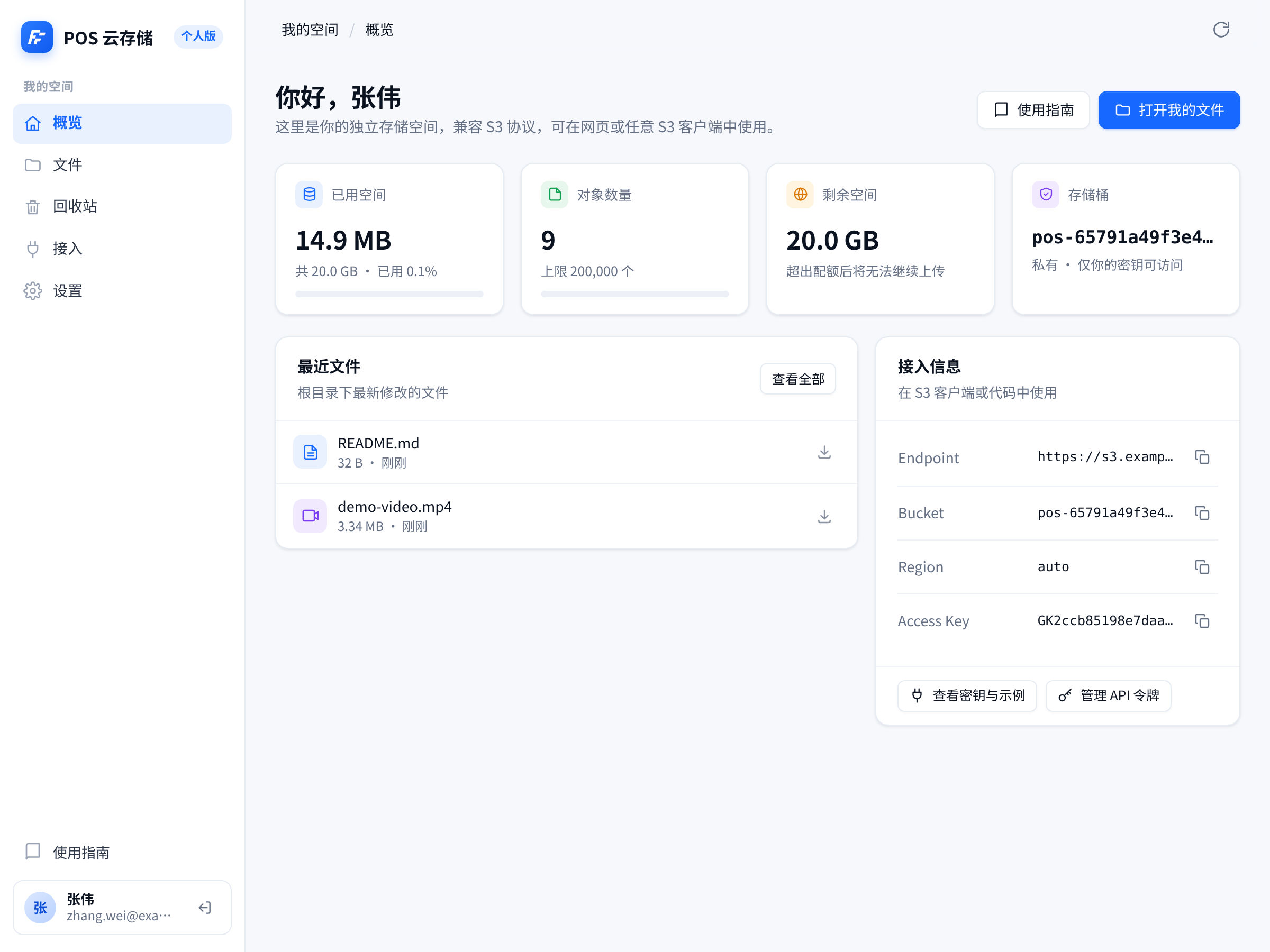Click the Endpoint URL https://s3.examp…
Image resolution: width=1270 pixels, height=952 pixels.
pos(1105,457)
